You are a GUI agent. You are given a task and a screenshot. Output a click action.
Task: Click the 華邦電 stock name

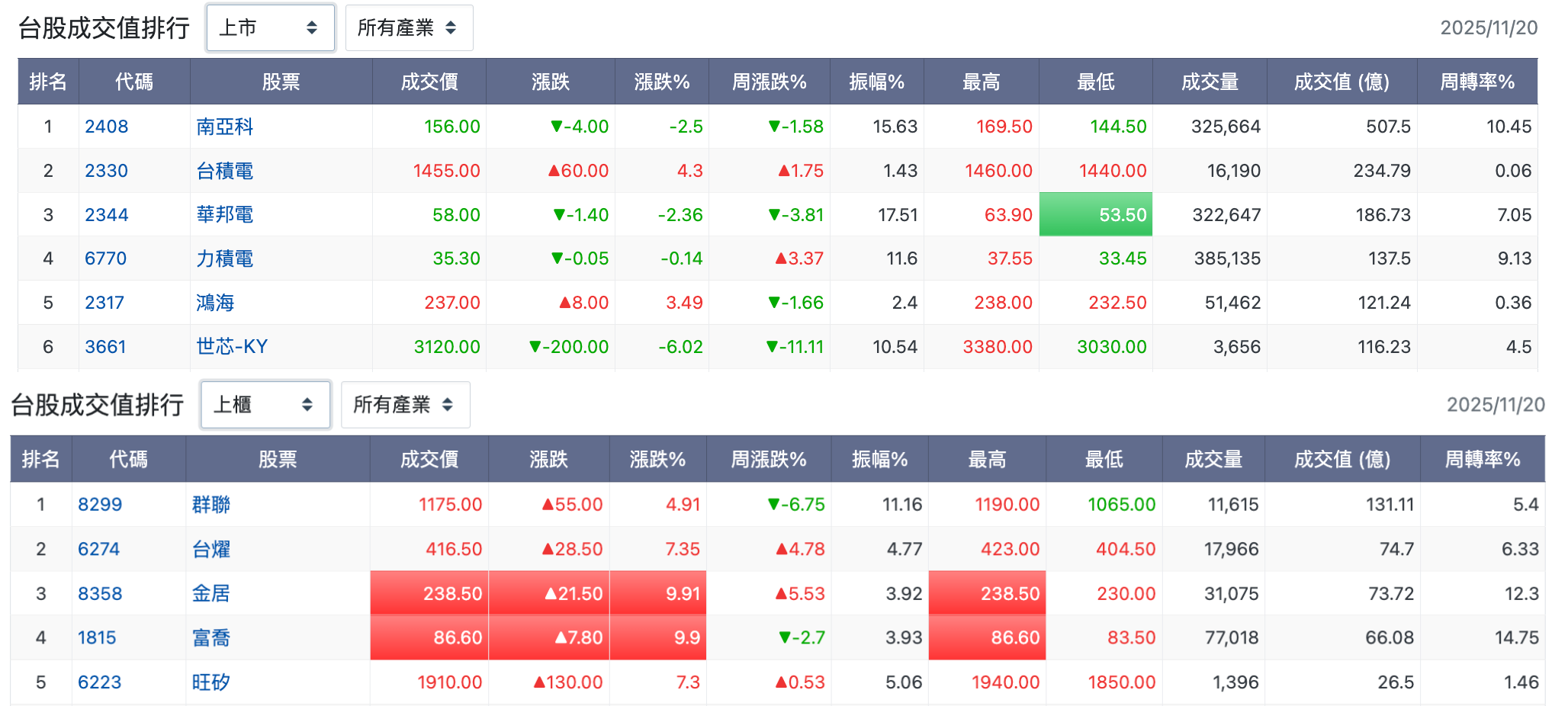(224, 215)
